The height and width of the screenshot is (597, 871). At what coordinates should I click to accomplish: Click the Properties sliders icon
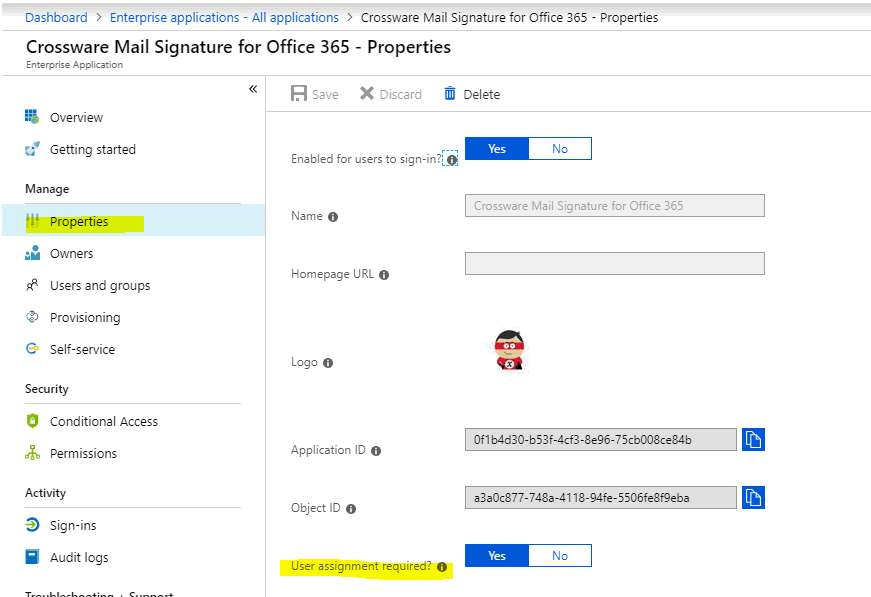coord(32,221)
